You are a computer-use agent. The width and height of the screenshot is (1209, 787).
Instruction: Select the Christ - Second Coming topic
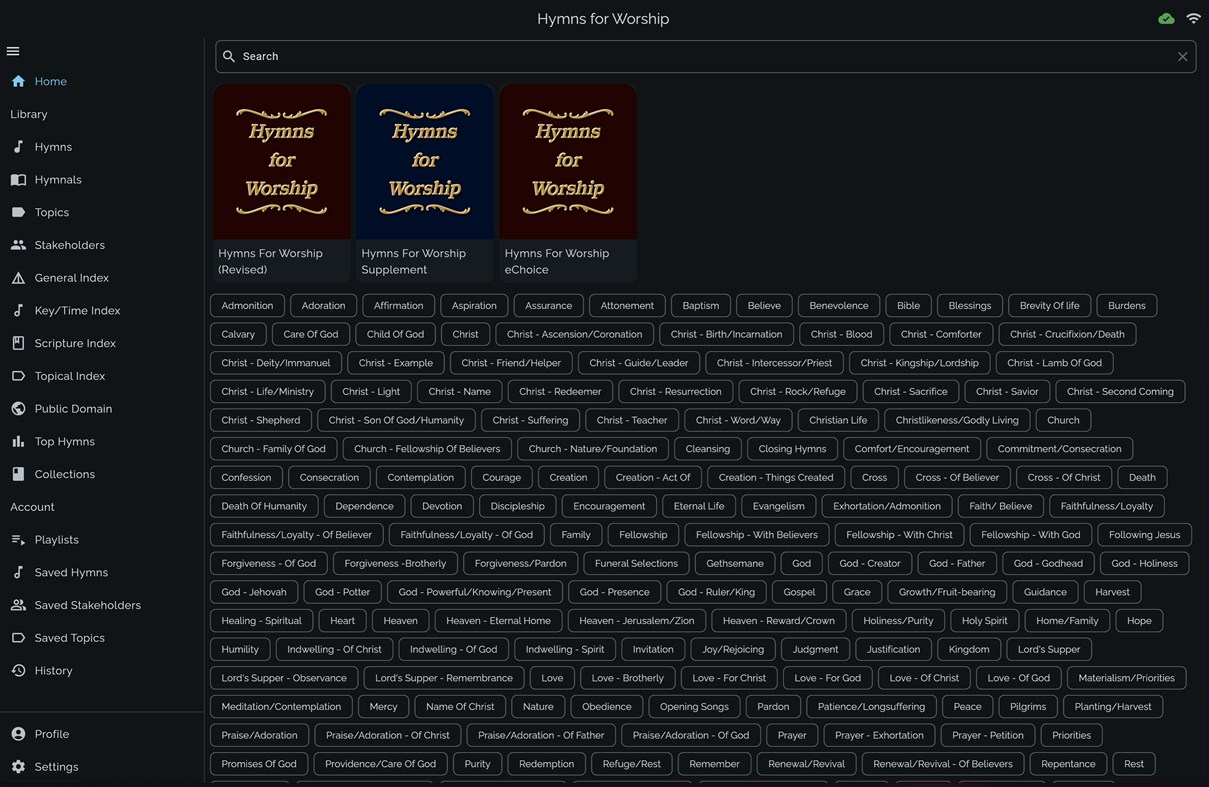1120,391
